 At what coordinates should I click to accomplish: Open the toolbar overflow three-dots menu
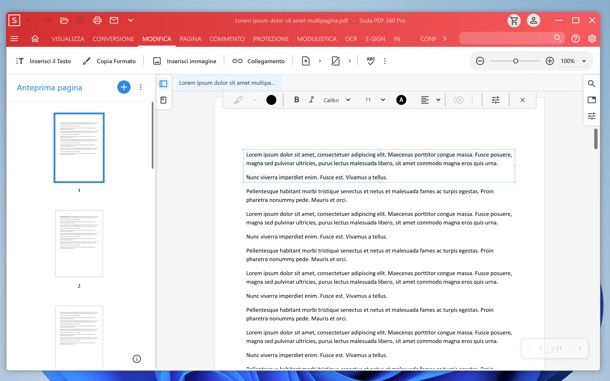[385, 61]
